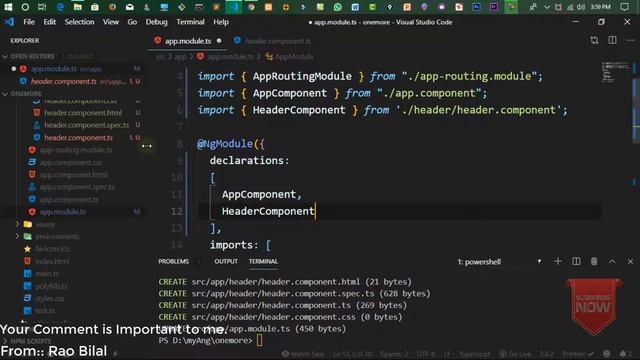This screenshot has width=640, height=360.
Task: Open the Windows Start menu
Action: tap(8, 7)
